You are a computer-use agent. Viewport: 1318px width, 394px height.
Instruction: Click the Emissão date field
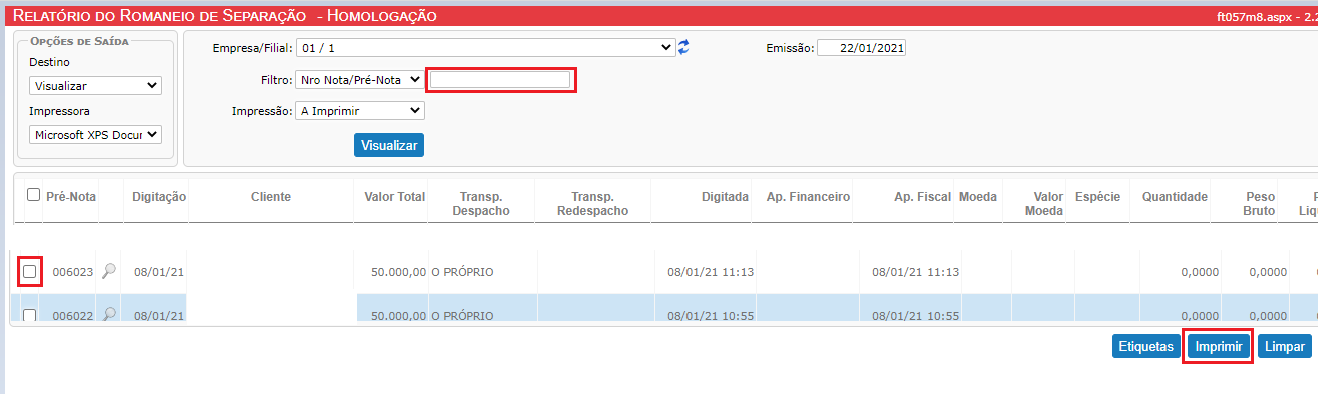(x=861, y=48)
